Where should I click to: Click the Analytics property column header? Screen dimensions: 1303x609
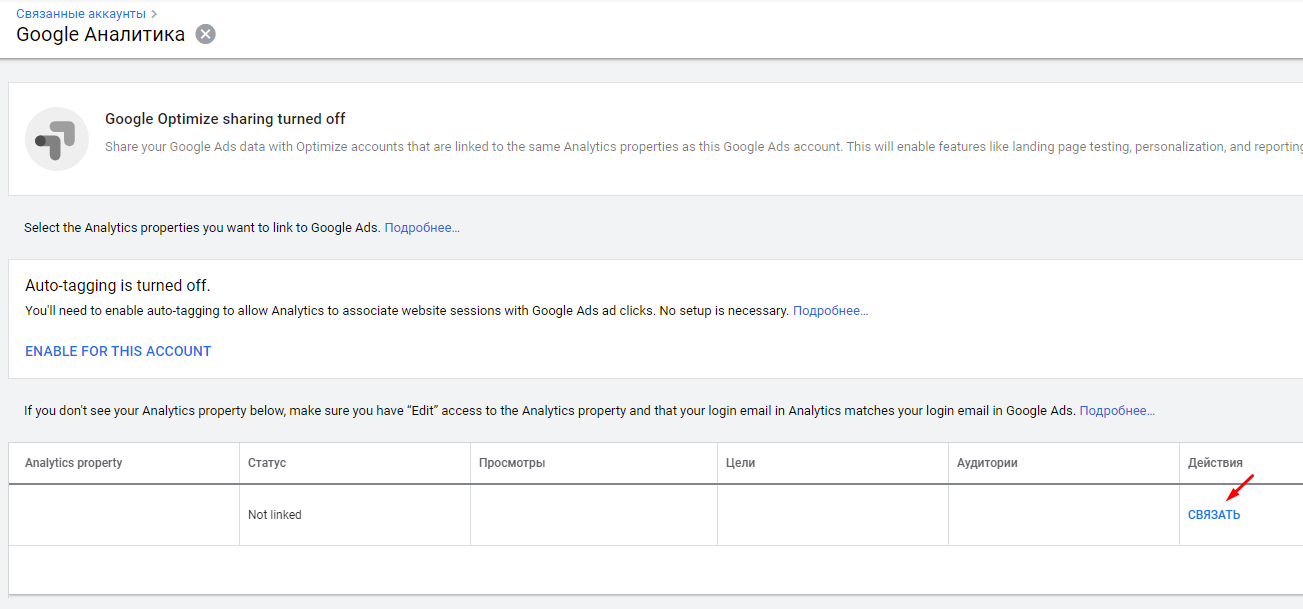[x=74, y=463]
